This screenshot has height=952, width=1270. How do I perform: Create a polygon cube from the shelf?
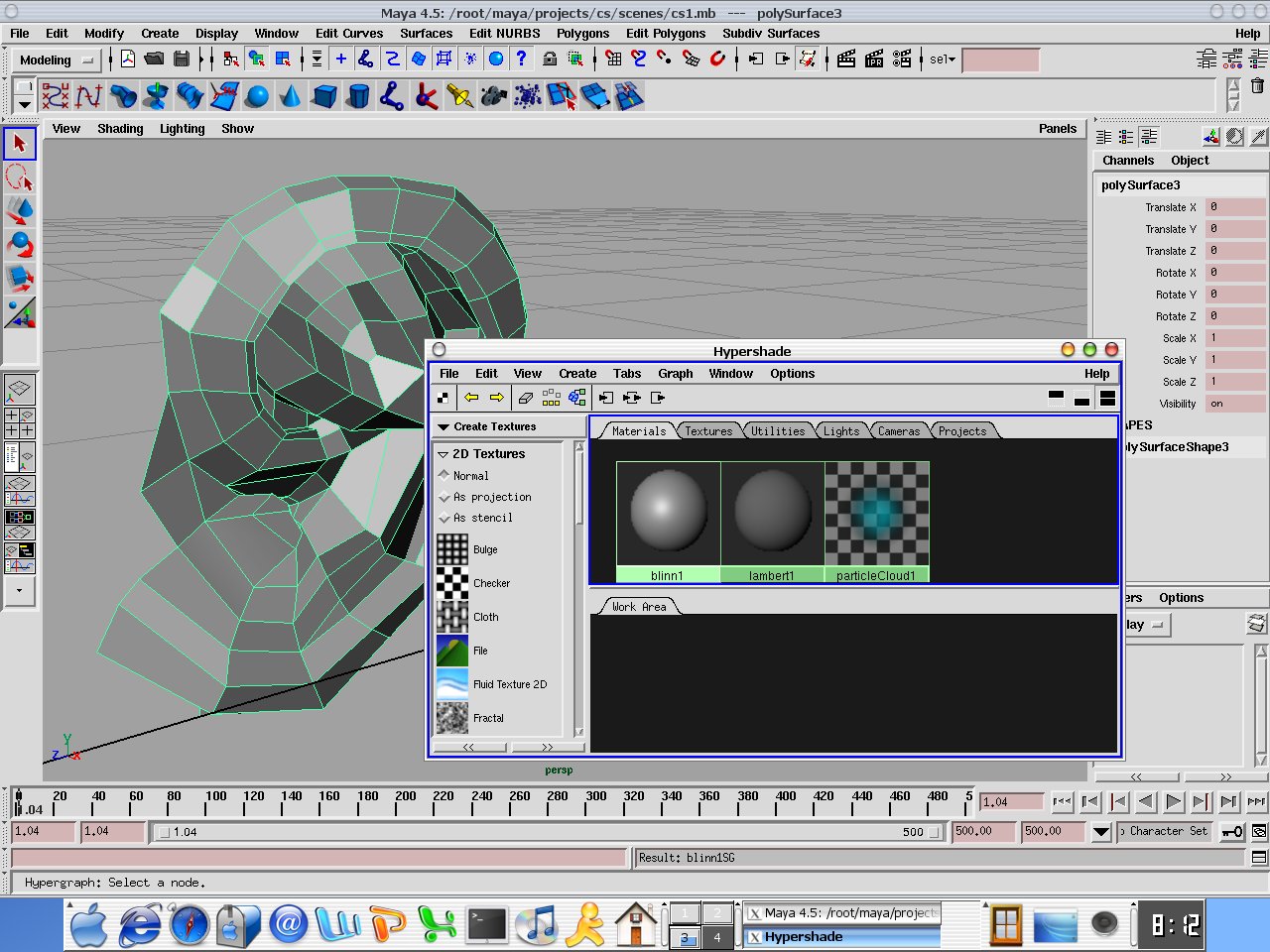click(x=324, y=96)
